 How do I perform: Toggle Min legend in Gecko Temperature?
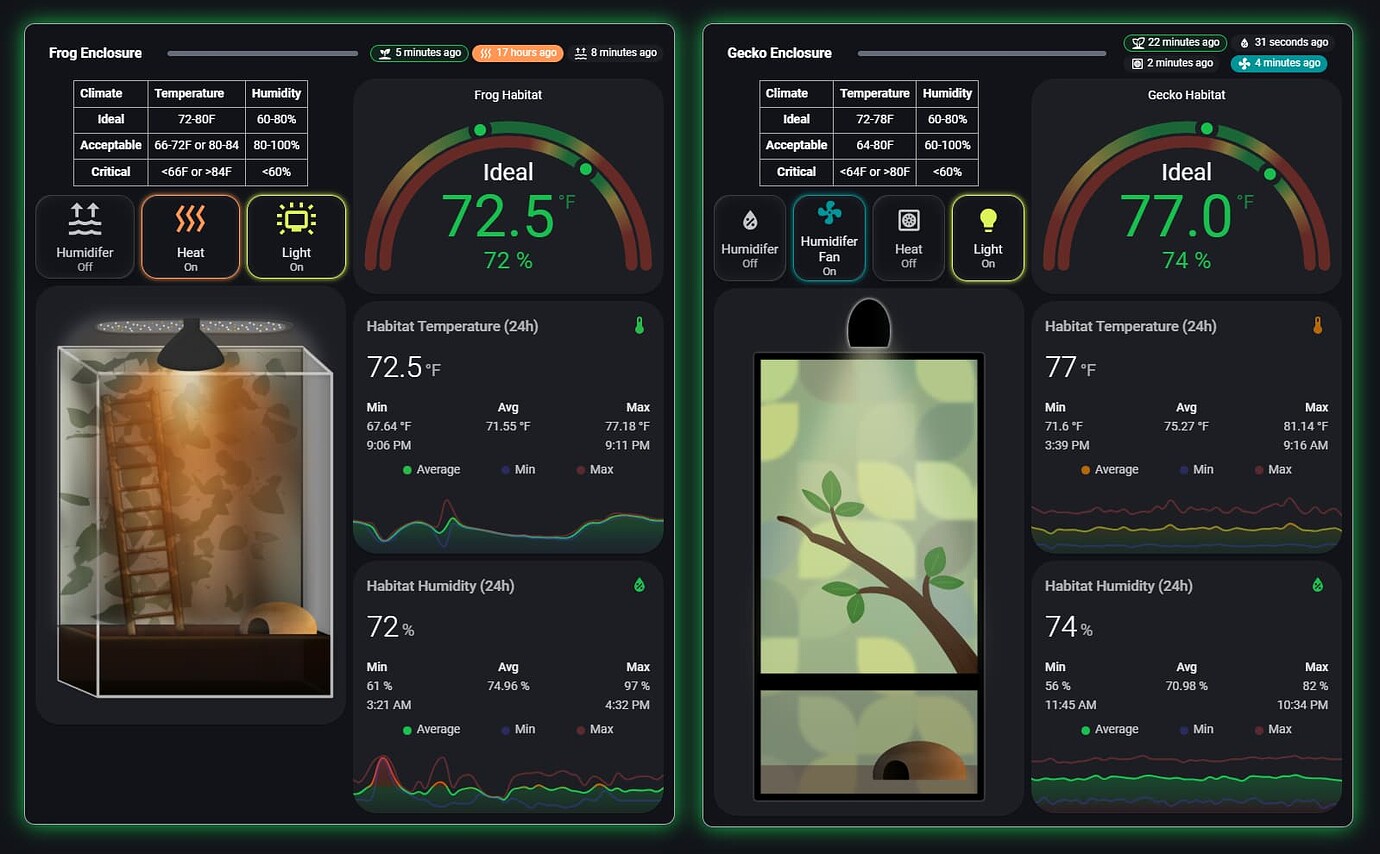coord(1195,470)
